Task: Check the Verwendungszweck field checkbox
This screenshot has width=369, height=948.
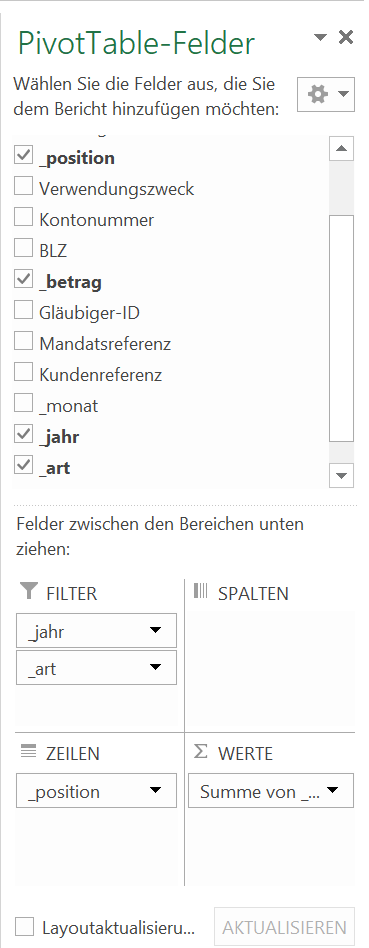Action: [x=24, y=186]
